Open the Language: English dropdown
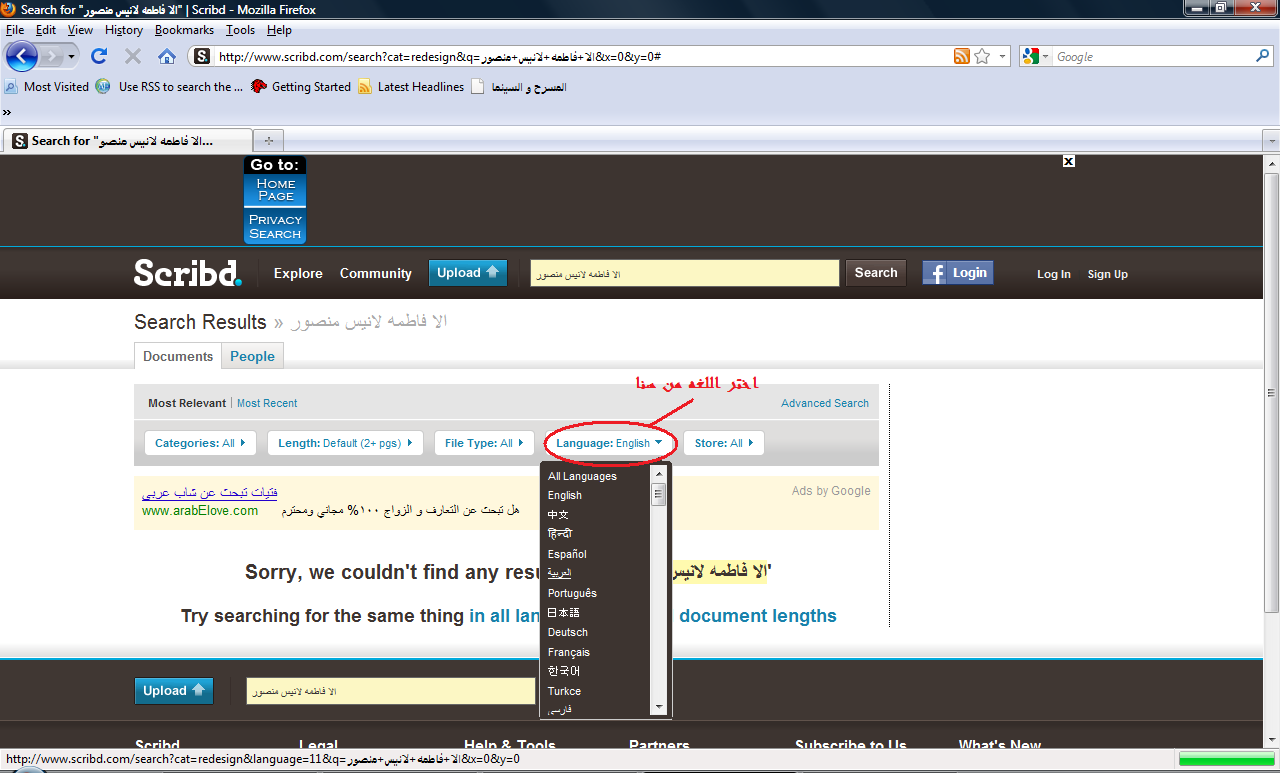1280x773 pixels. coord(610,443)
